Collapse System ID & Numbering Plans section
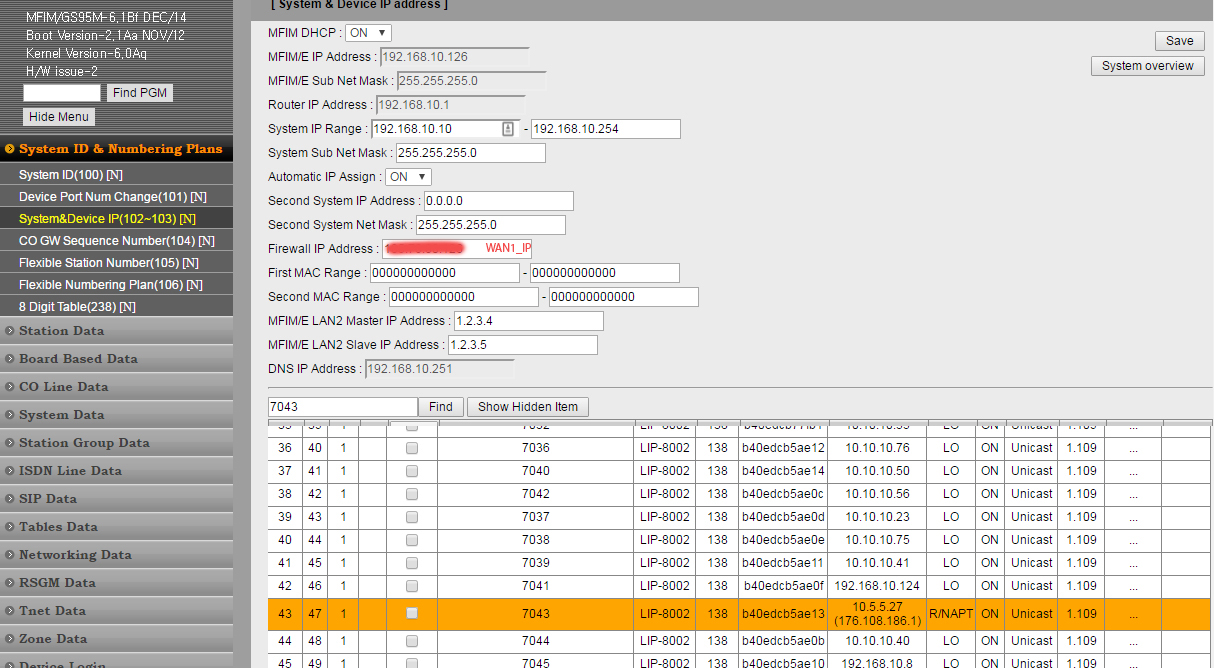Image resolution: width=1214 pixels, height=668 pixels. (x=120, y=149)
